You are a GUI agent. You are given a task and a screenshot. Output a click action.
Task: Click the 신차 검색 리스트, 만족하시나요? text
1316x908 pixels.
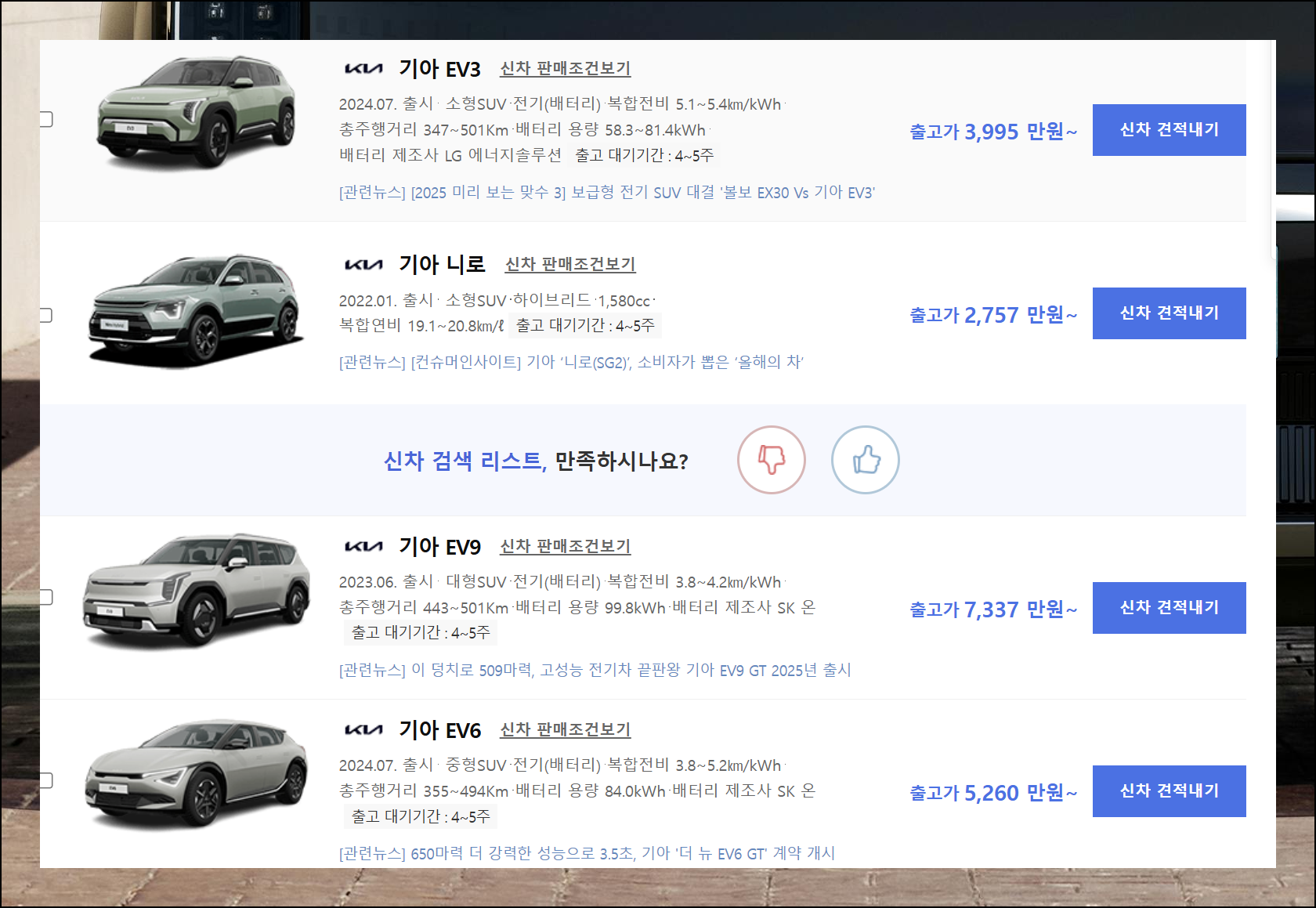(x=536, y=461)
